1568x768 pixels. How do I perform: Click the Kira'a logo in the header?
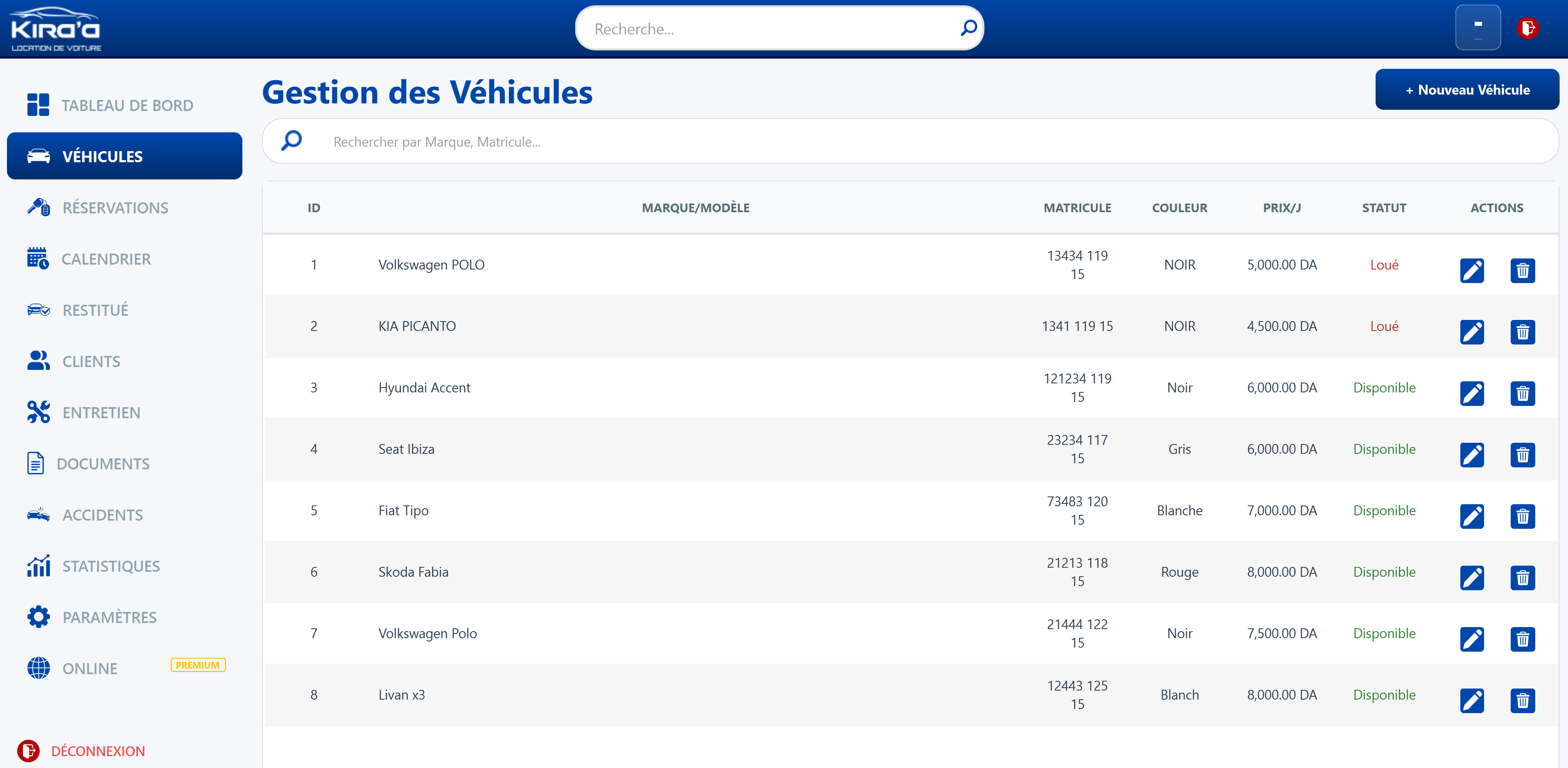click(56, 29)
